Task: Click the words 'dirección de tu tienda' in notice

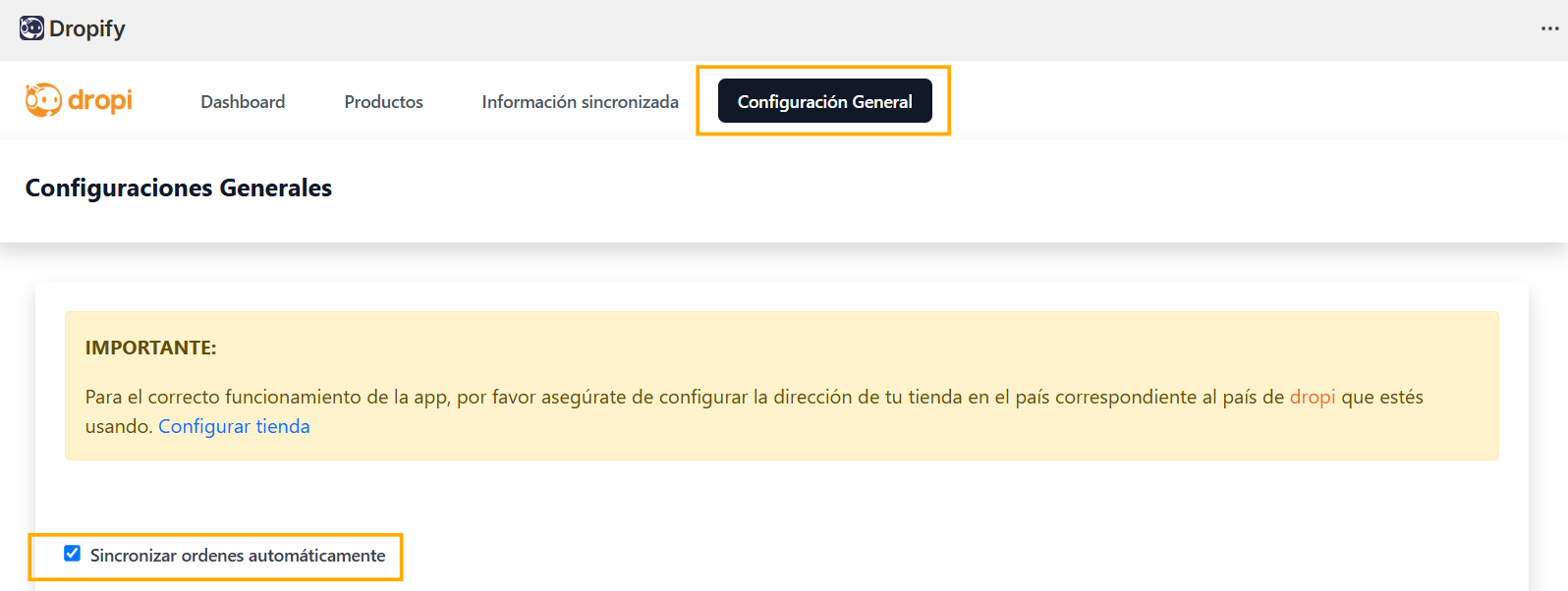Action: coord(868,397)
